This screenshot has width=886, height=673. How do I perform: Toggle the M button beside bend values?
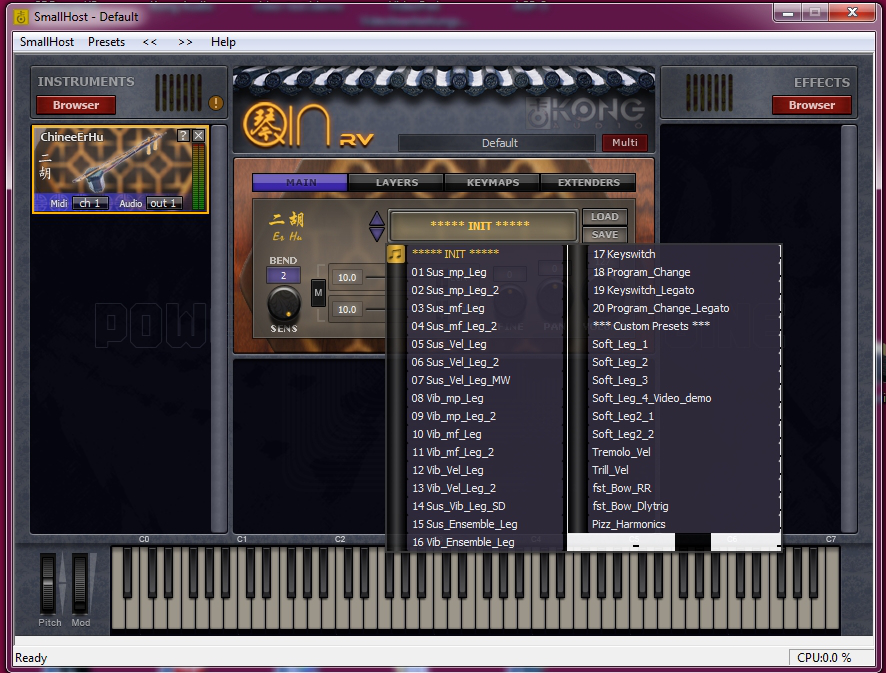point(318,293)
